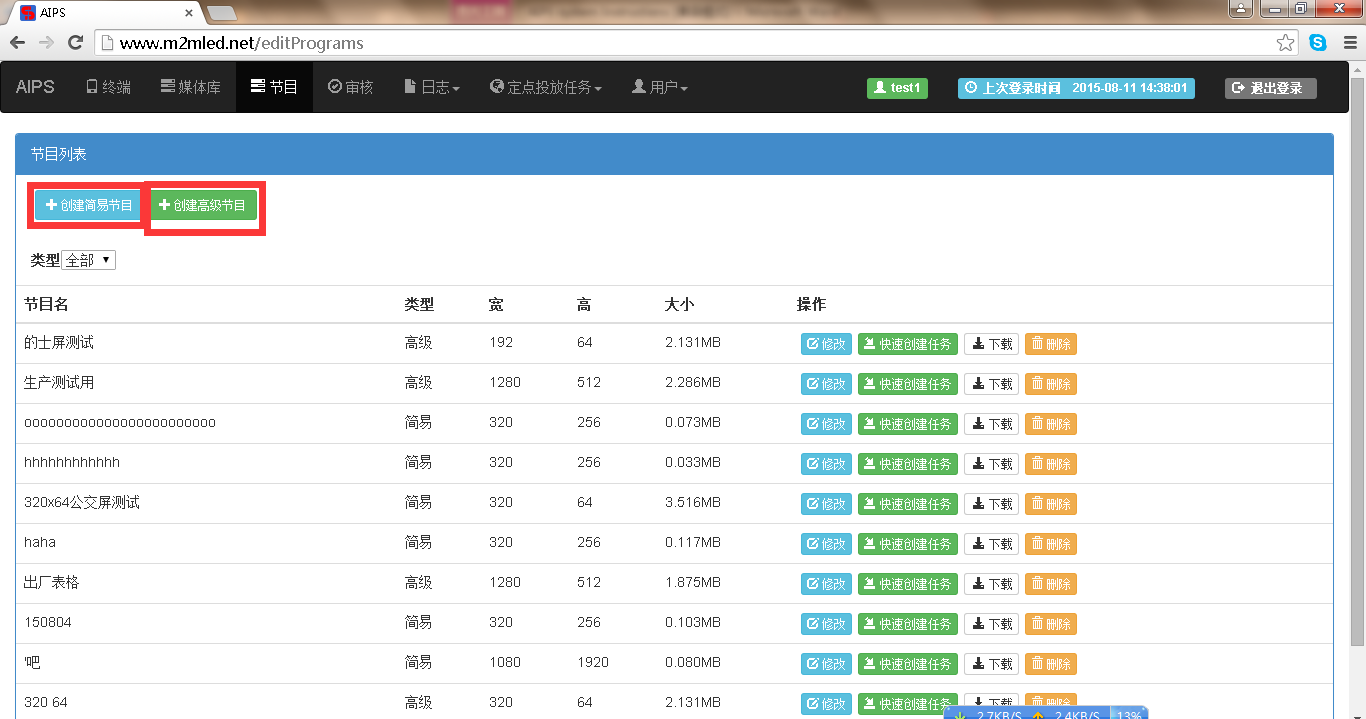Click the 节目名 column header
Viewport: 1366px width, 719px height.
point(46,305)
